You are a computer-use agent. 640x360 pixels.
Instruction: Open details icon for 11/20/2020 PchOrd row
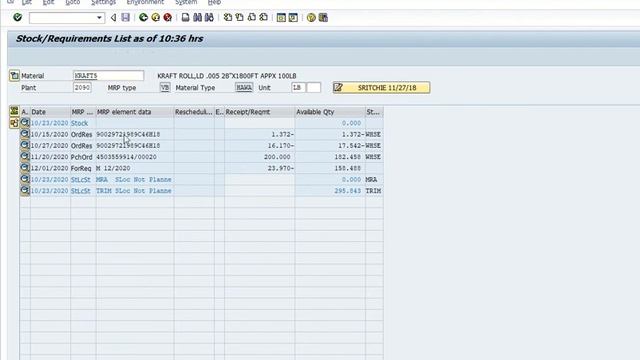click(x=25, y=157)
